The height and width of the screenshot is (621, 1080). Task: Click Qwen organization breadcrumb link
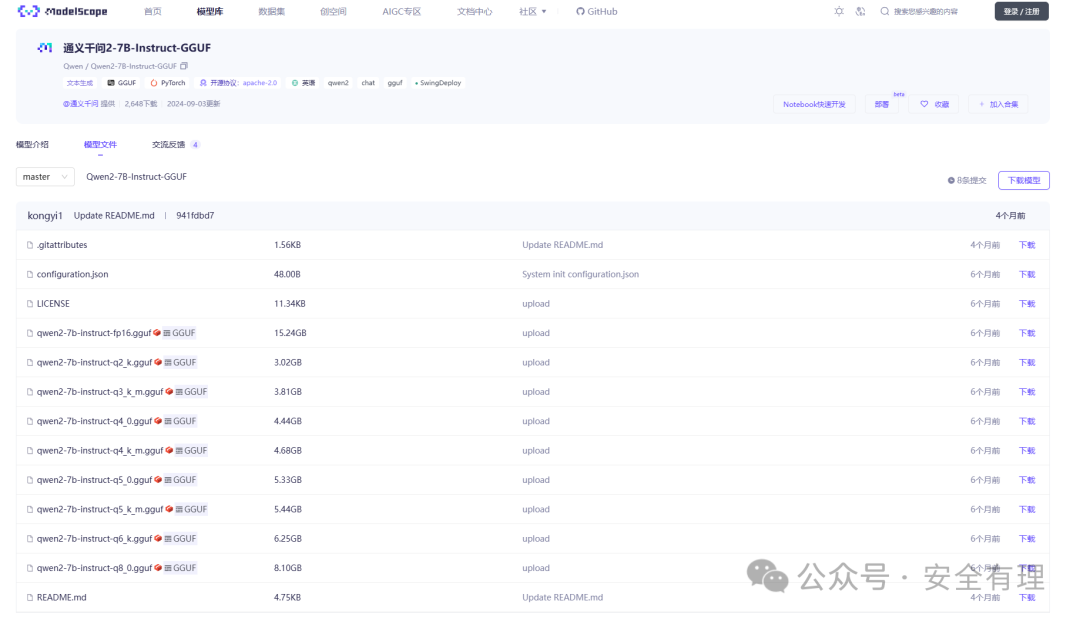pyautogui.click(x=73, y=66)
